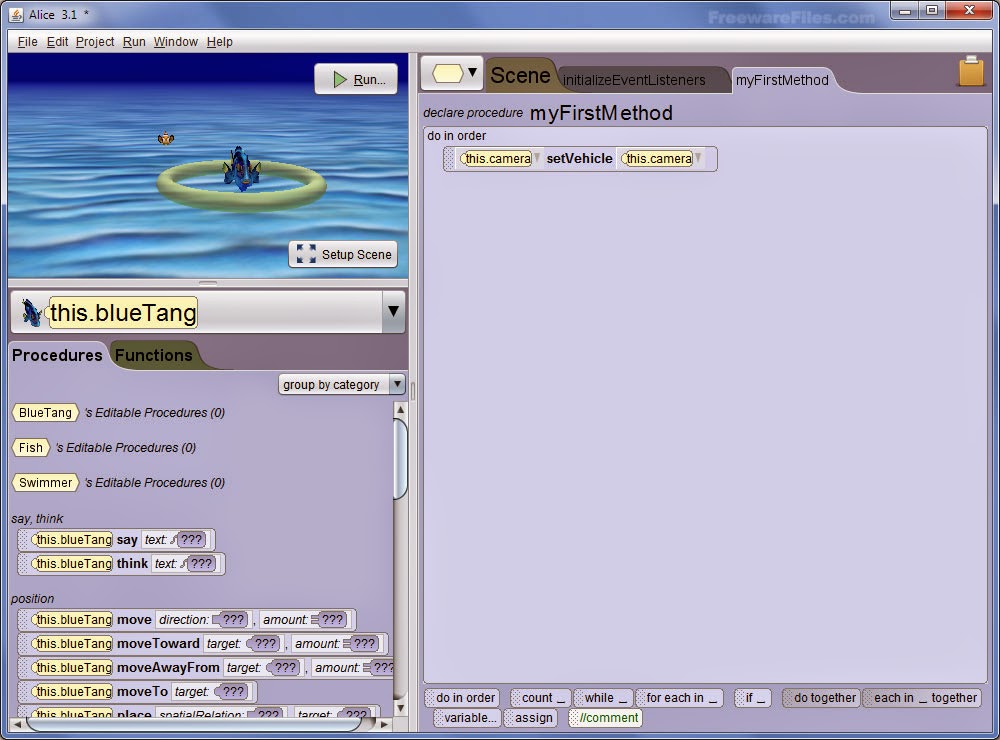Image resolution: width=1000 pixels, height=740 pixels.
Task: Click the Run button
Action: pyautogui.click(x=356, y=79)
